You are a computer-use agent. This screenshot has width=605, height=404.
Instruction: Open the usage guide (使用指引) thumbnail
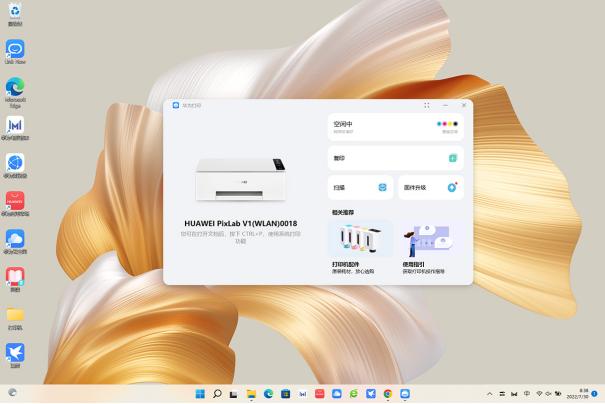tap(430, 240)
